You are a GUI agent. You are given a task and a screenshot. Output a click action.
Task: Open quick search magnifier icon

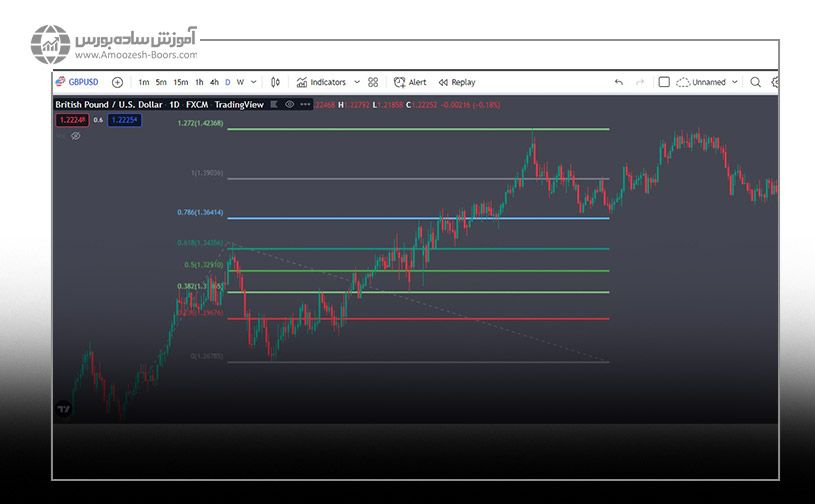coord(756,82)
